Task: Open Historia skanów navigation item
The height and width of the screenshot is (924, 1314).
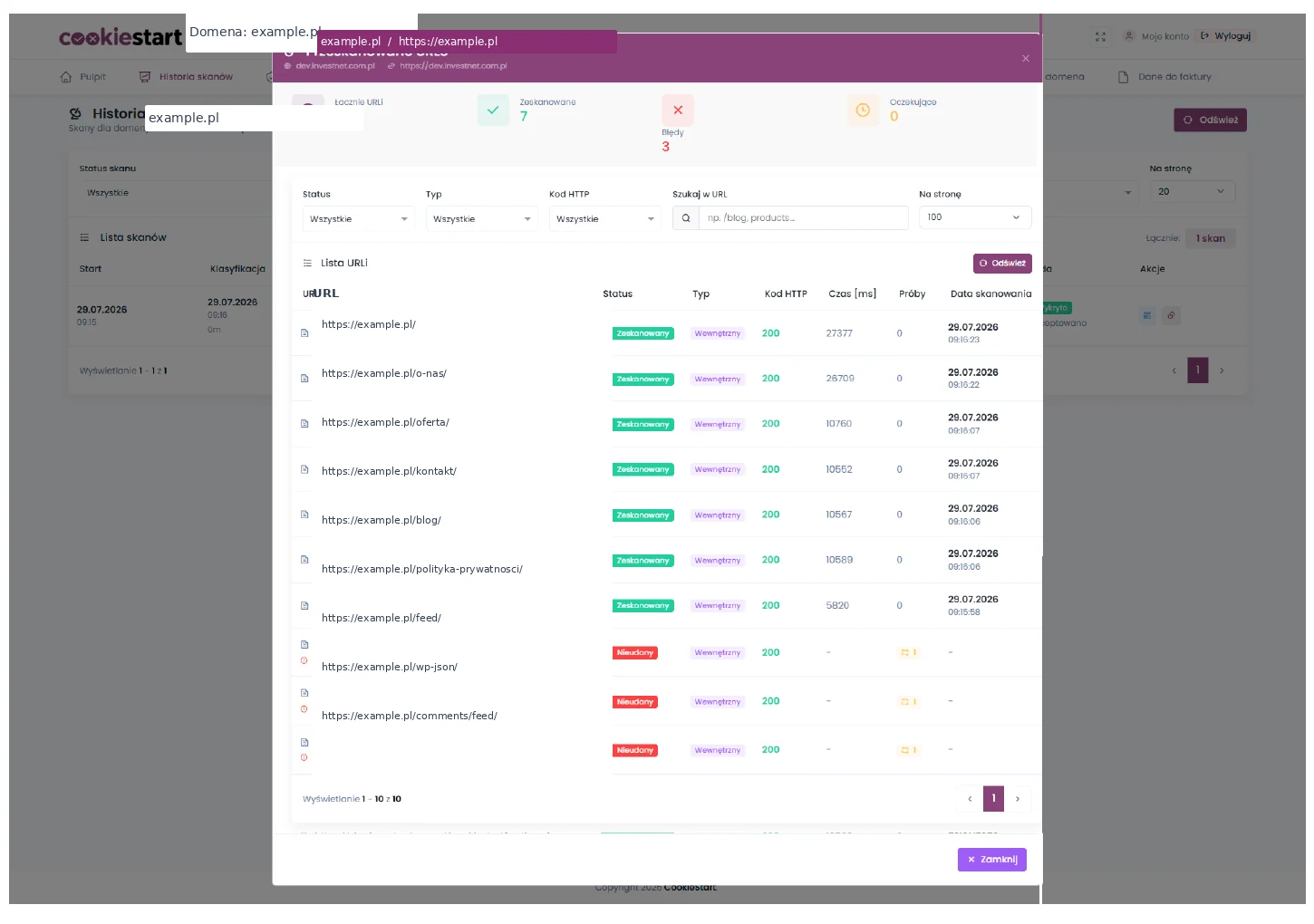Action: coord(187,77)
